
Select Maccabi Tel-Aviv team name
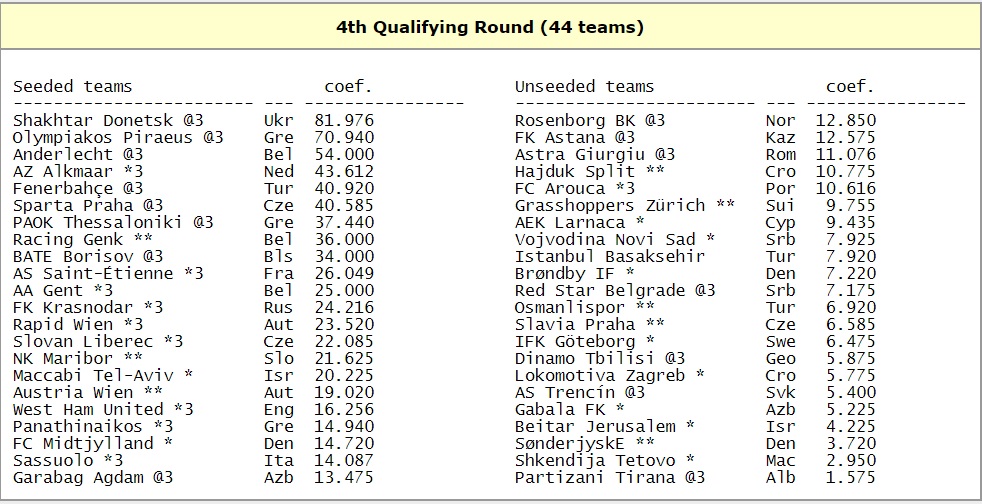tap(92, 375)
